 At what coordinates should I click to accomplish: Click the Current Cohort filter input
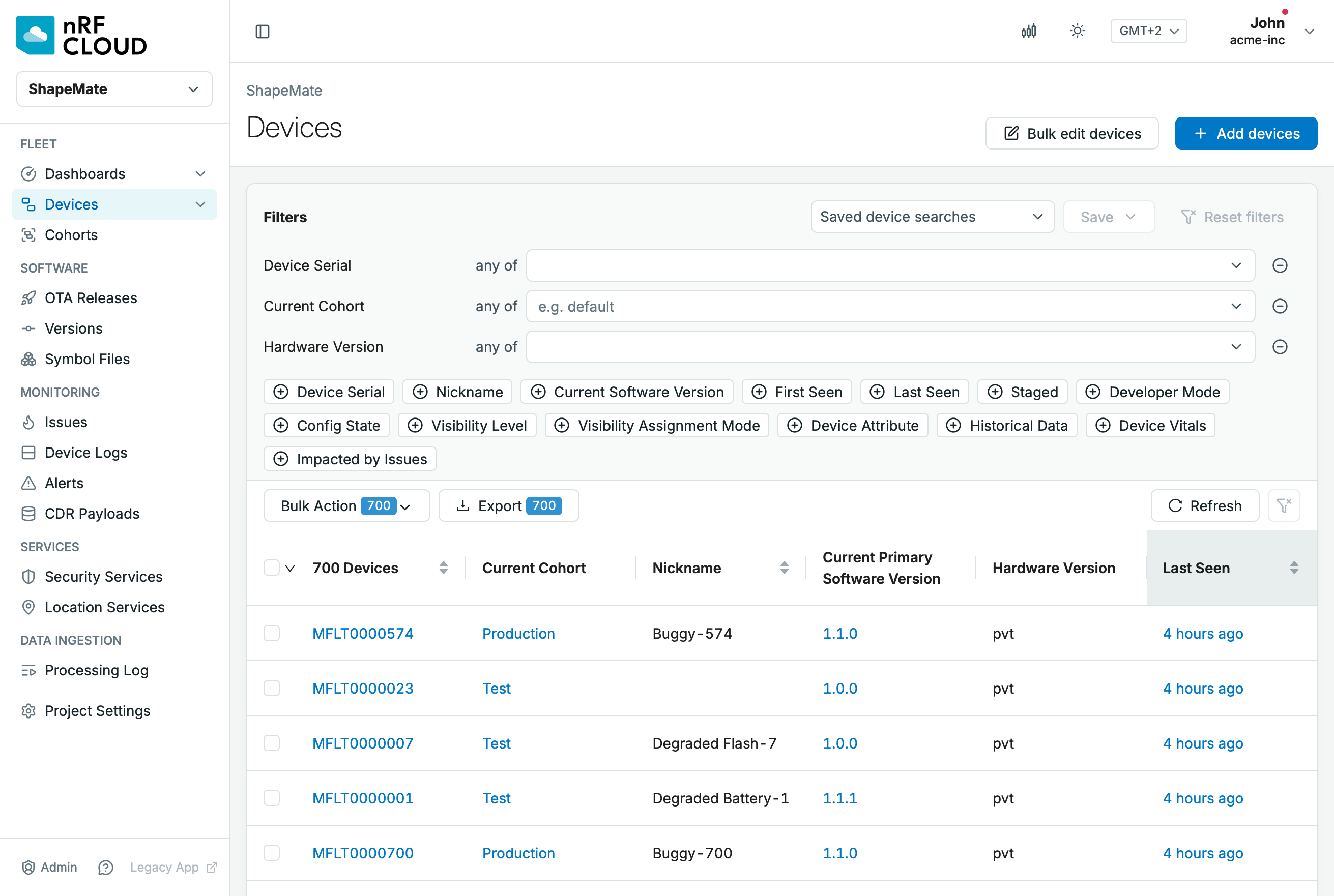(x=890, y=307)
